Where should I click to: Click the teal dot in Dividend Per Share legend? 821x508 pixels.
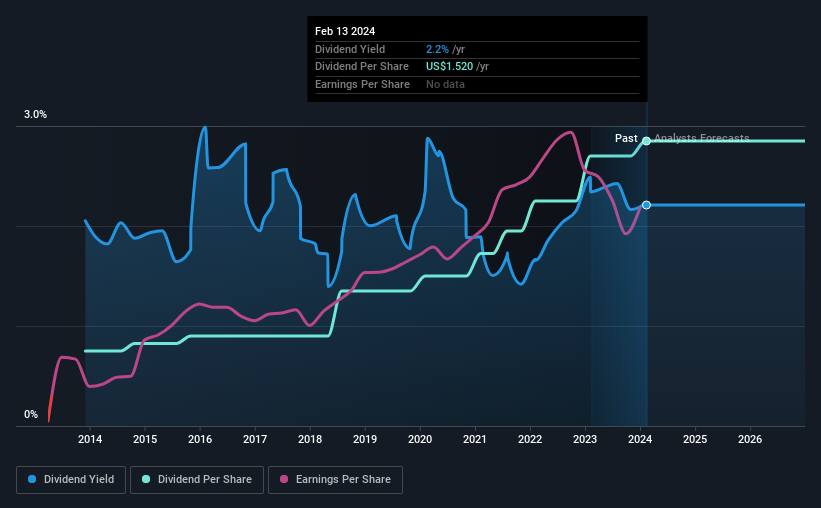click(146, 479)
